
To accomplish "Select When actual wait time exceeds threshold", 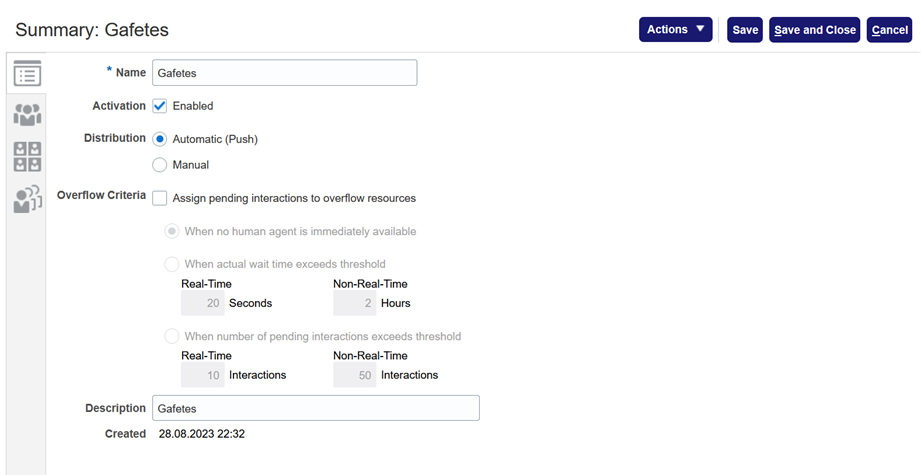I will [x=172, y=264].
